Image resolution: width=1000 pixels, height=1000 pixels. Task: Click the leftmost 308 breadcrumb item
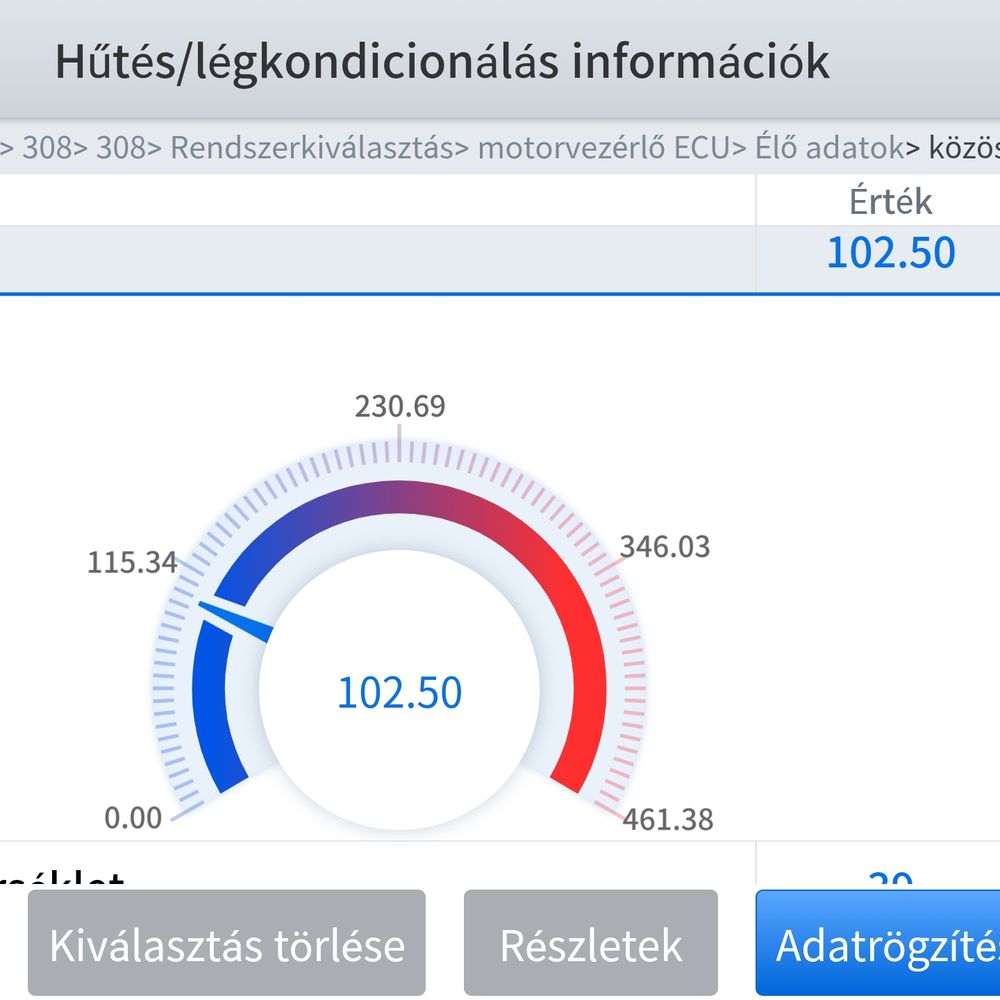[x=47, y=148]
